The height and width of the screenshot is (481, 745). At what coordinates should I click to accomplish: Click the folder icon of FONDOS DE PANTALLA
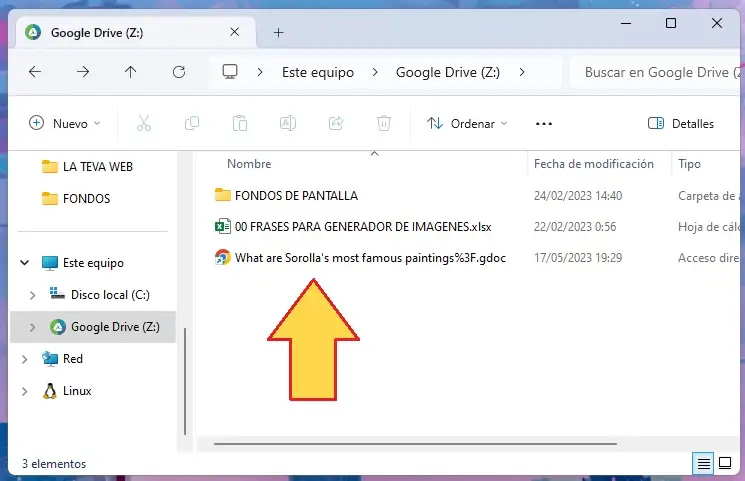(x=222, y=195)
